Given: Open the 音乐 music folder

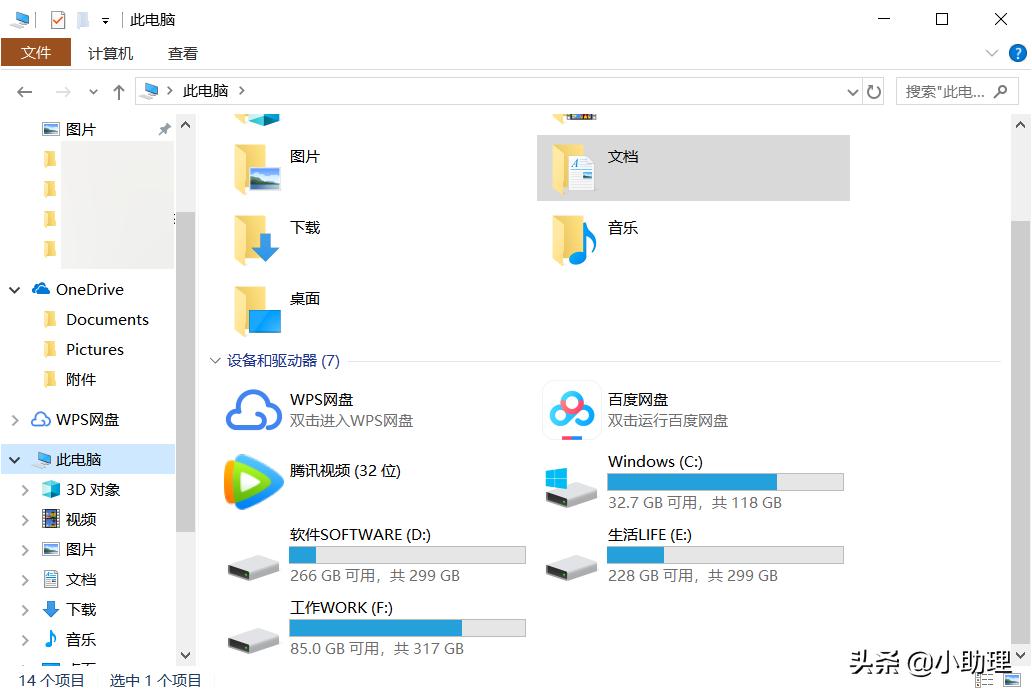Looking at the screenshot, I should (574, 239).
